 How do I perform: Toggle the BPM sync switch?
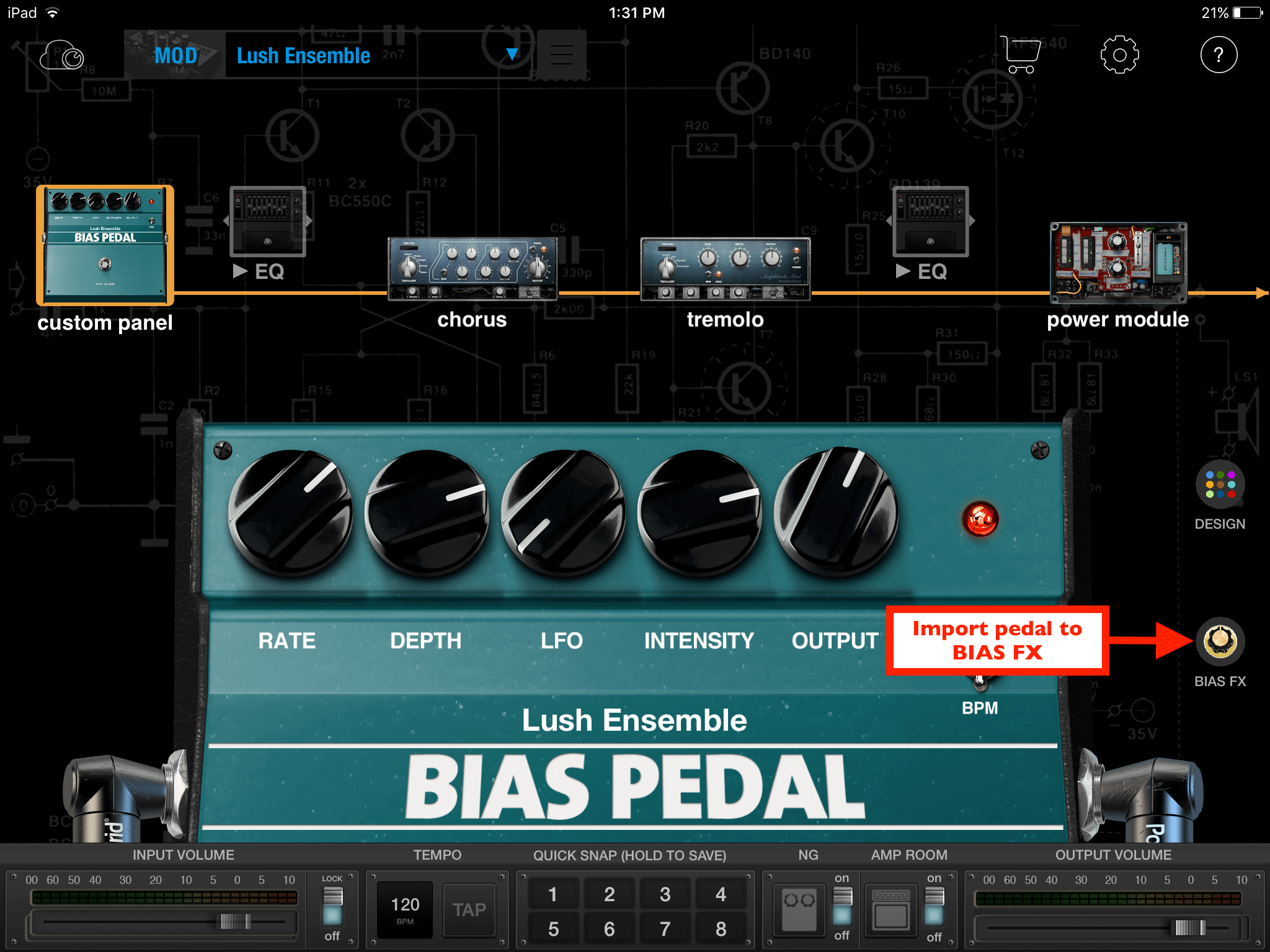tap(980, 682)
